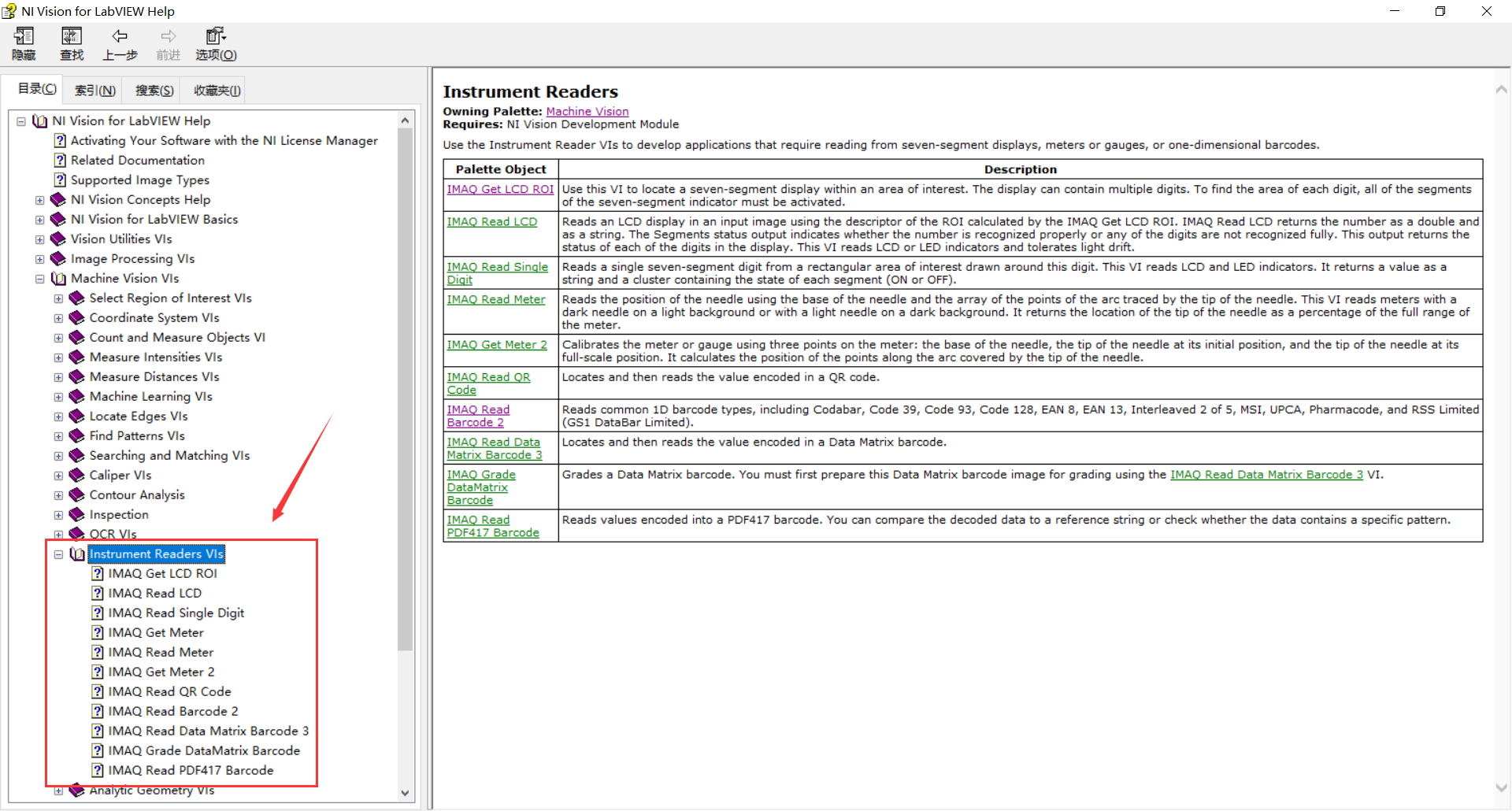Collapse the NI Vision for LabVIEW Help root node

coord(21,121)
